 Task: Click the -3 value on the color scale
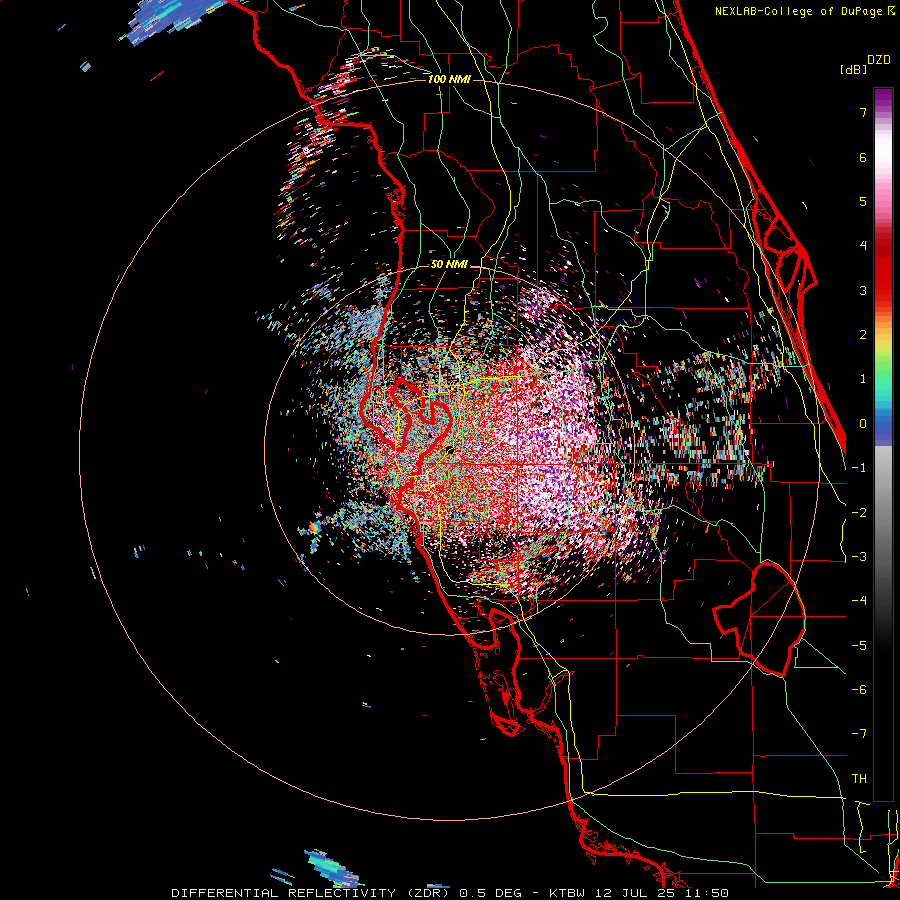(x=859, y=557)
